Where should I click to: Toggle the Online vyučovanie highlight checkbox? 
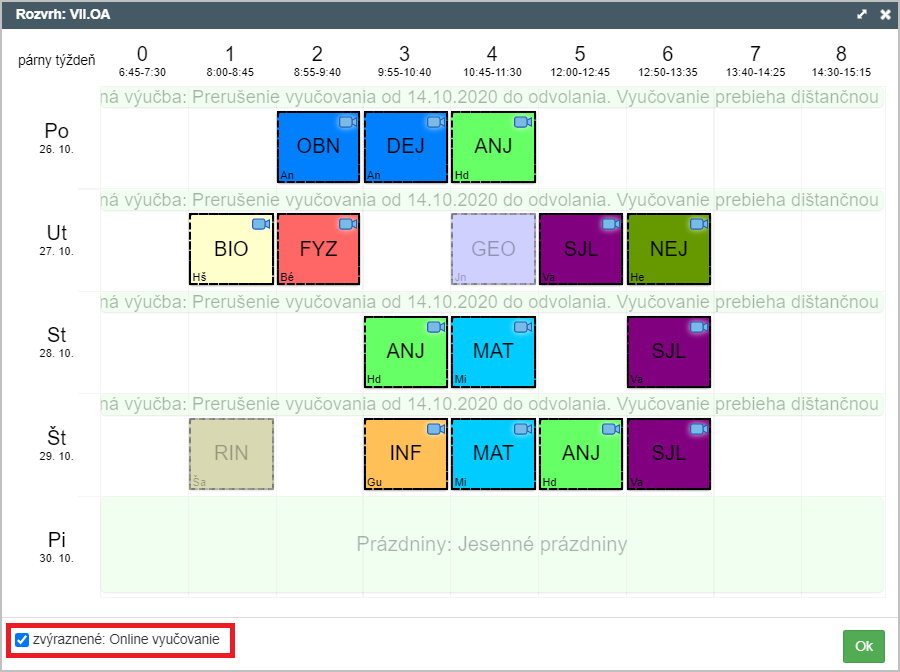[x=22, y=640]
